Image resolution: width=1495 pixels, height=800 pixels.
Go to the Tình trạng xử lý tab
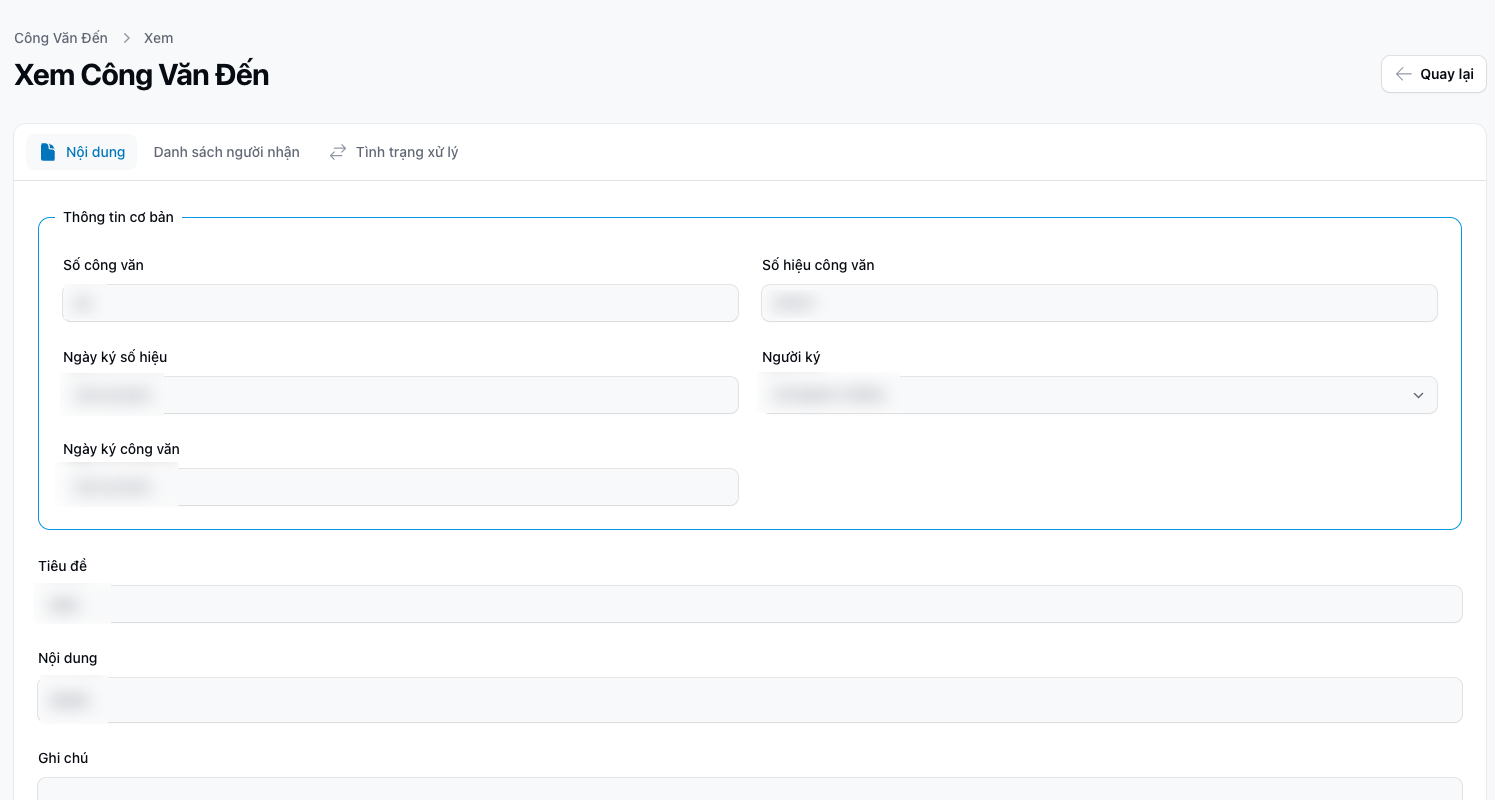click(x=406, y=152)
